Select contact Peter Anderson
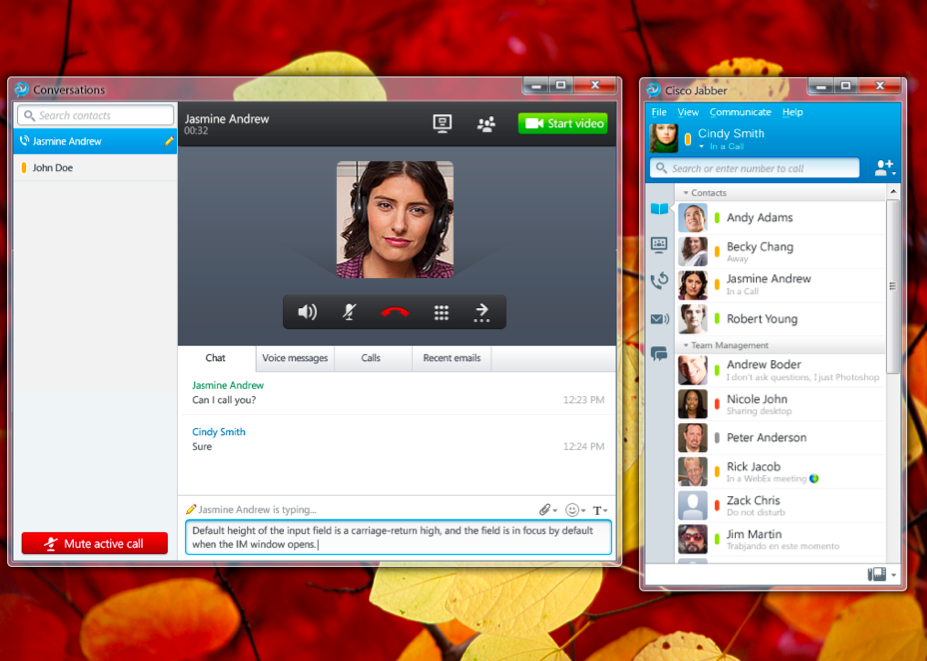Screen dimensions: 927x661 [780, 438]
